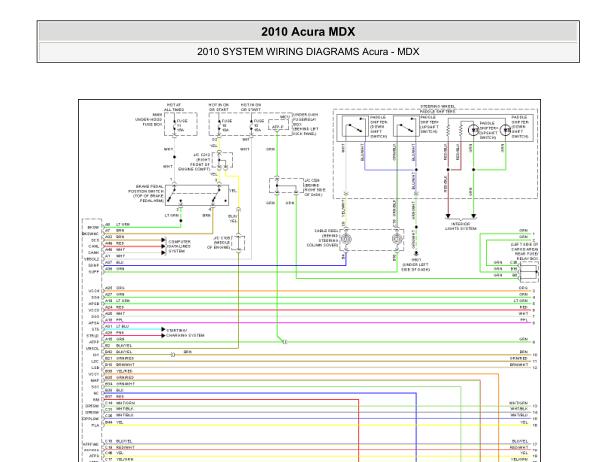
Task: Click the '2010 SYSTEM WIRING DIAGRAMS Acura - MDX' subtitle
Action: coord(308,52)
